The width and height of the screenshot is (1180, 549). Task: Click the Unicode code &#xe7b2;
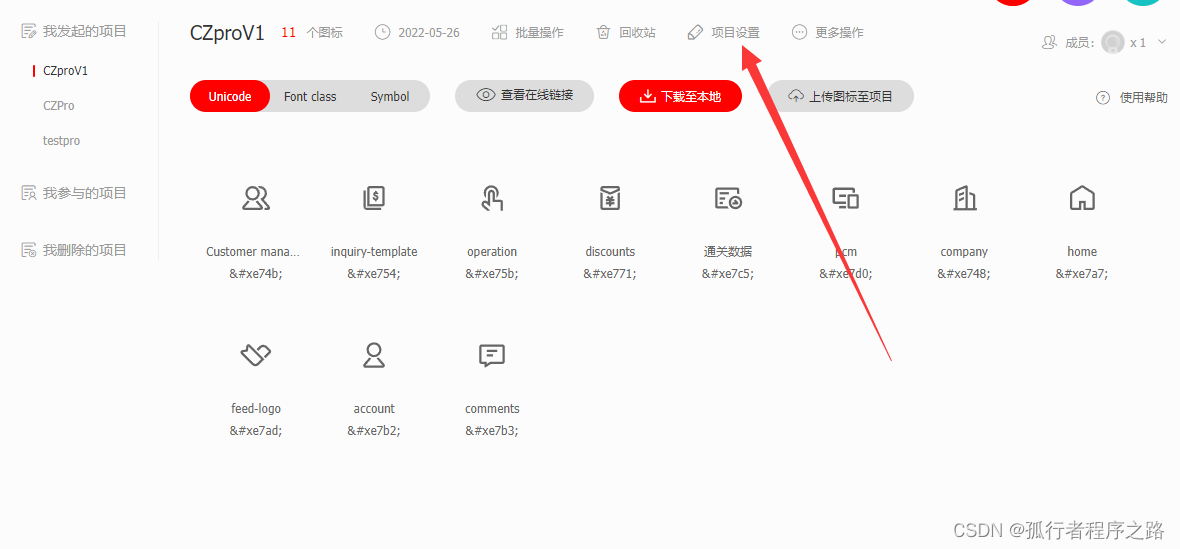(374, 431)
